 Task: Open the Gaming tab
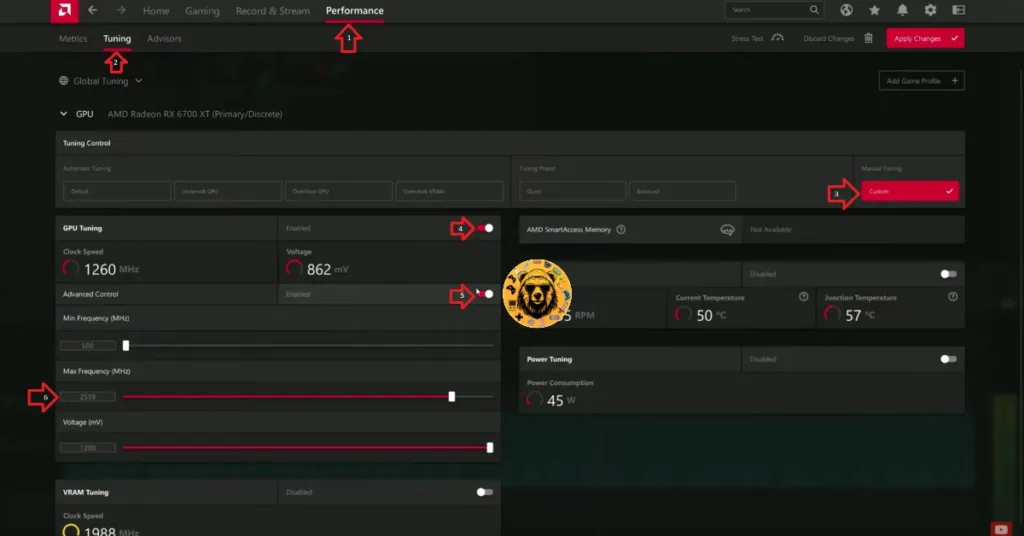(202, 10)
